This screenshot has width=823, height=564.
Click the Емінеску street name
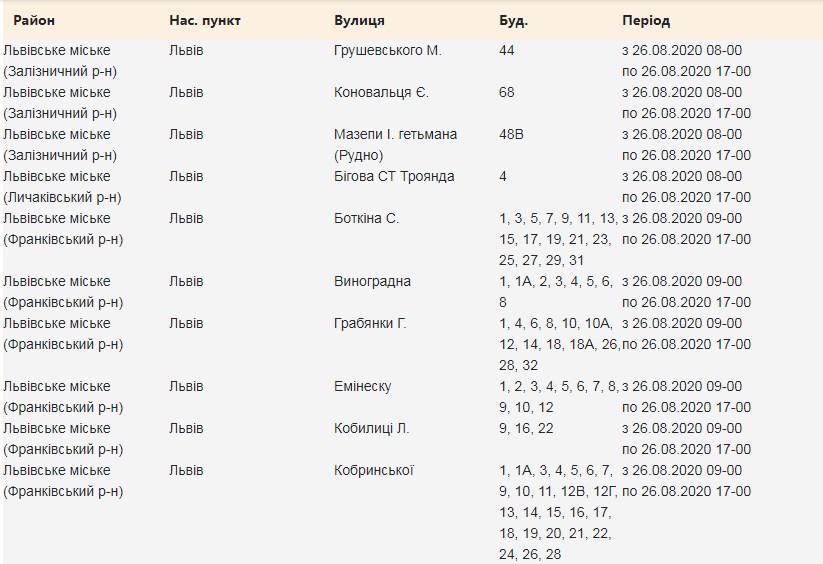tap(362, 386)
